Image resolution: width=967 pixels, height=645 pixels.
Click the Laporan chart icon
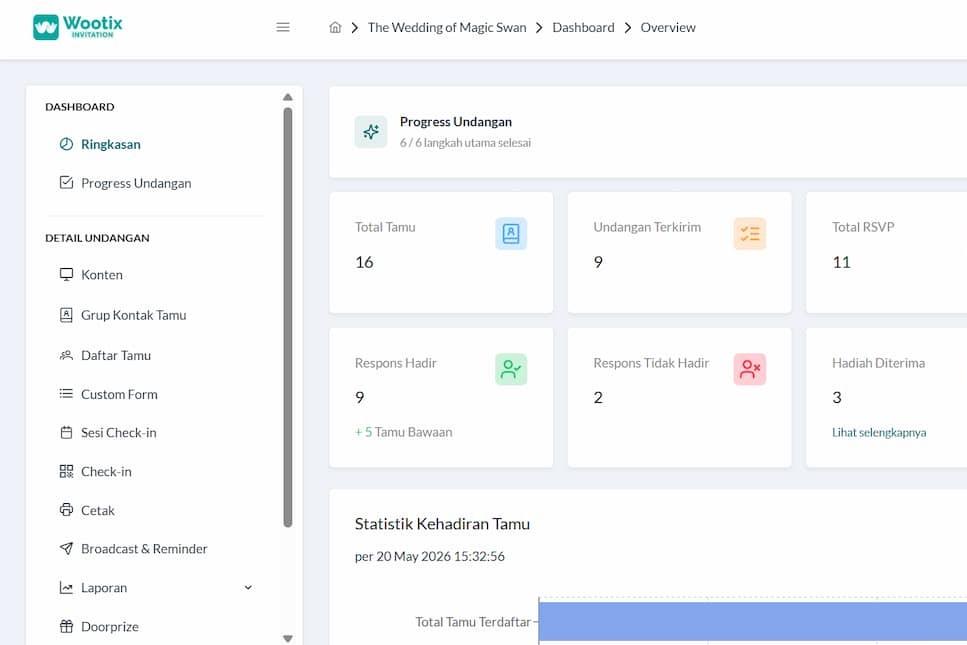coord(66,588)
